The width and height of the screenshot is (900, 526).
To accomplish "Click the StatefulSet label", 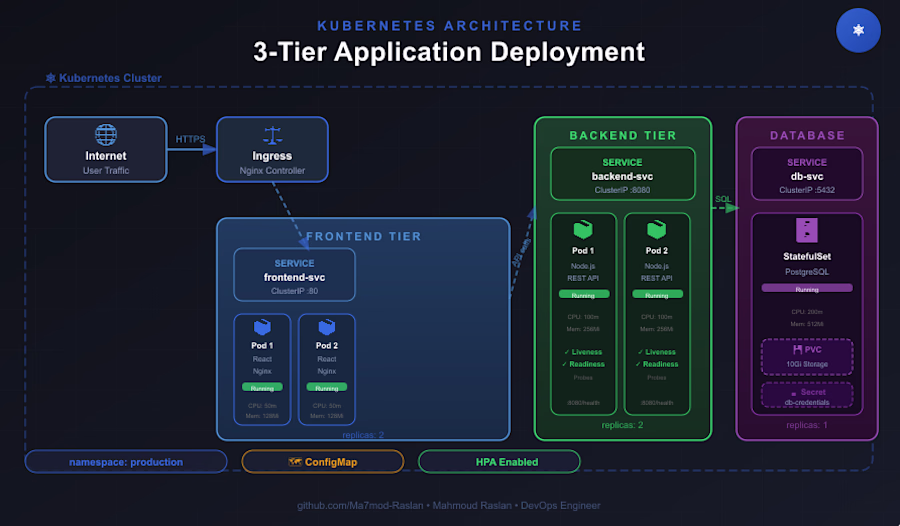I will pyautogui.click(x=807, y=256).
